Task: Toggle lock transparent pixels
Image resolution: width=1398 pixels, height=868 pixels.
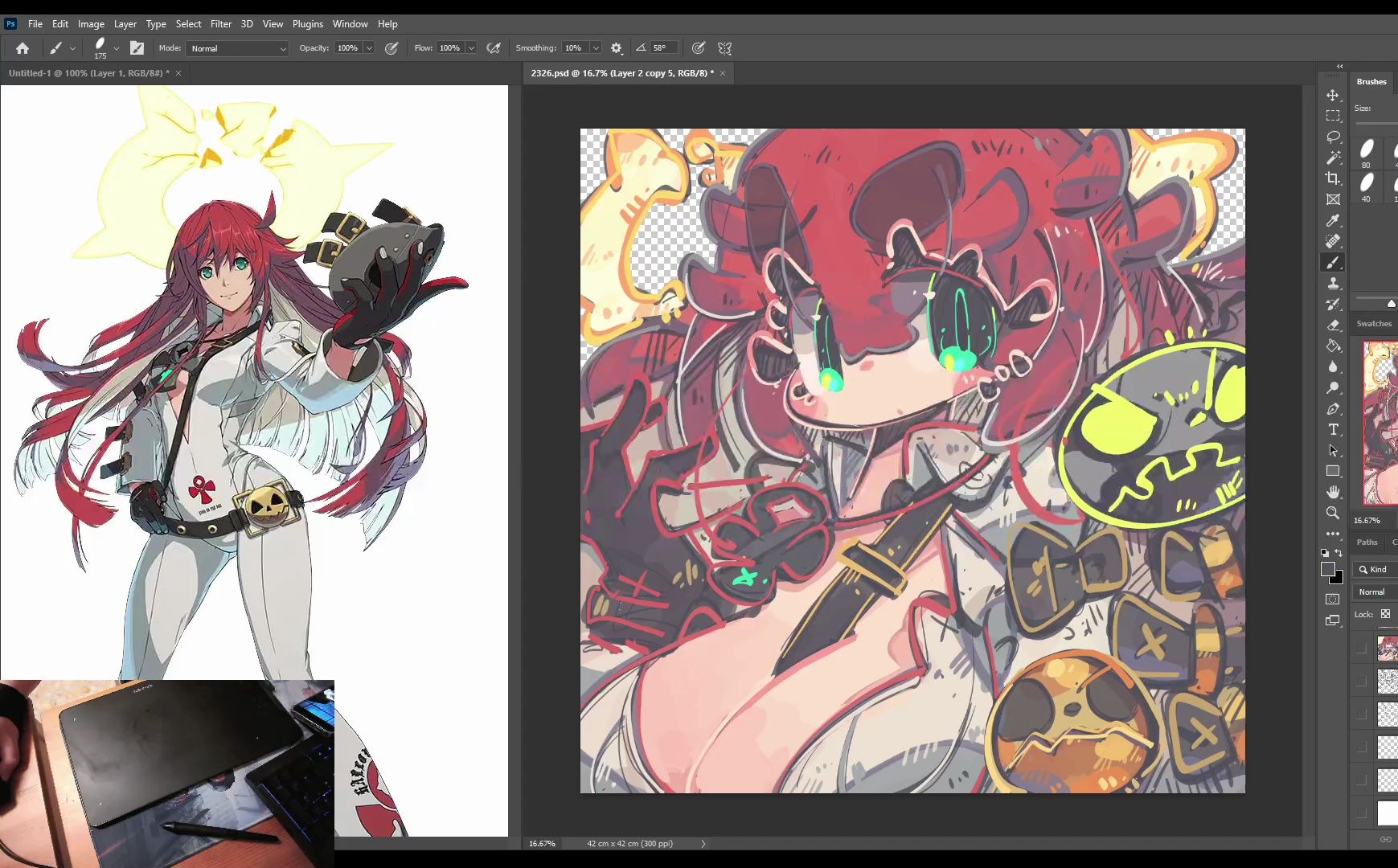Action: 1386,614
